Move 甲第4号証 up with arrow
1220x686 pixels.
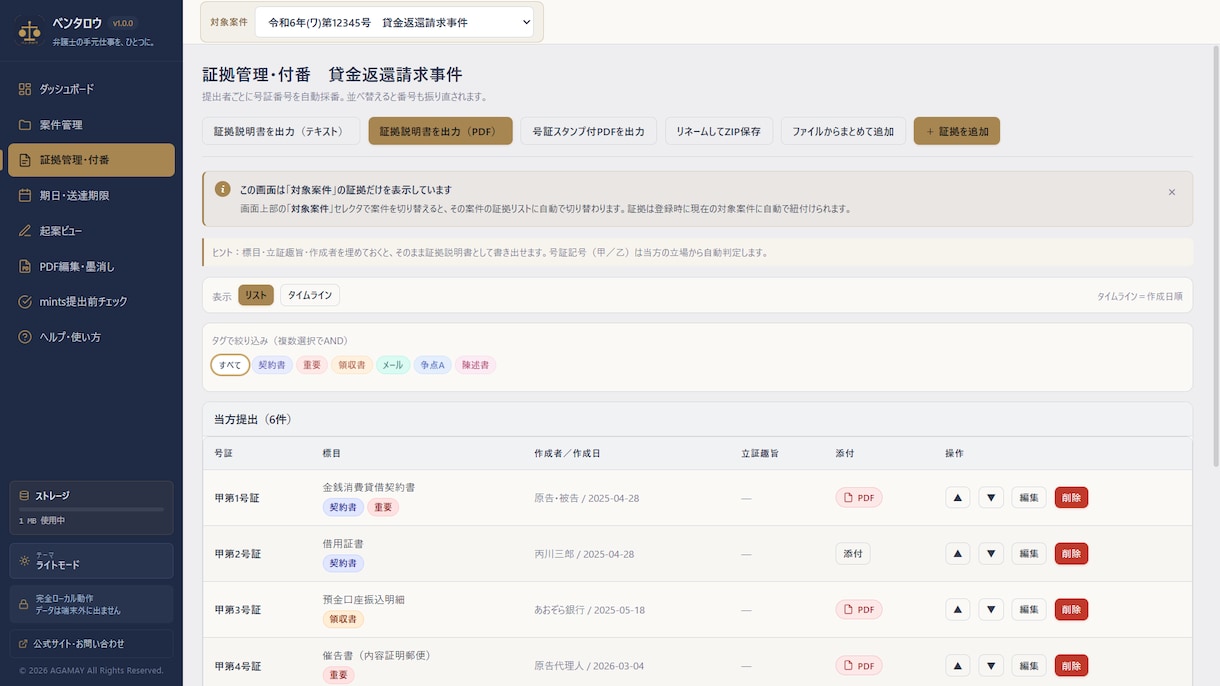[957, 665]
